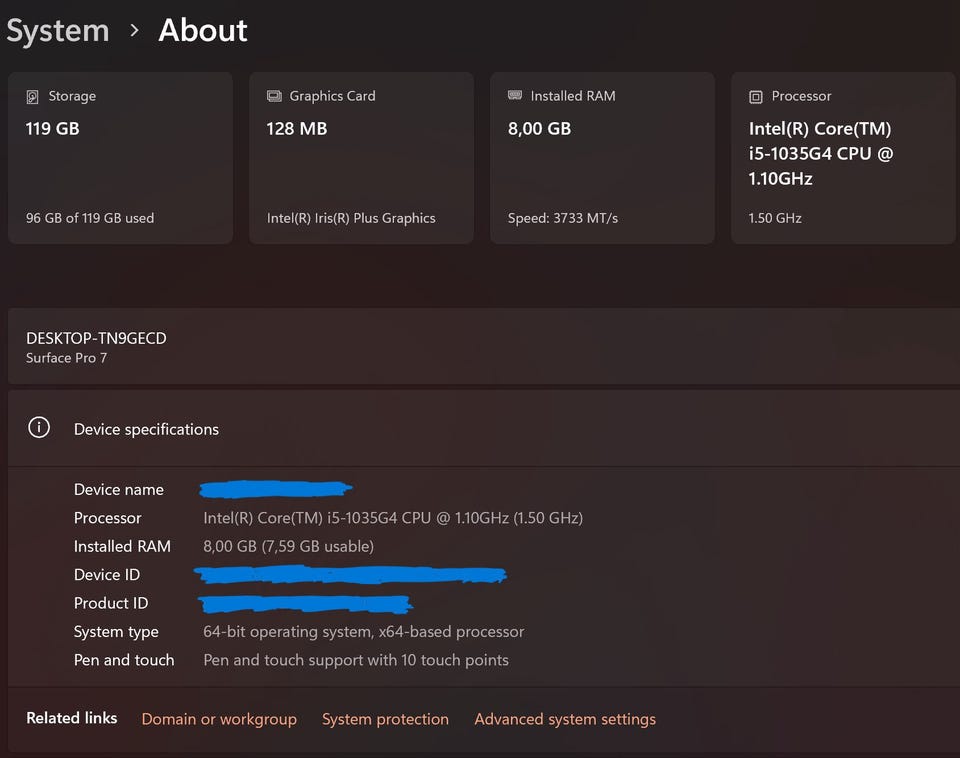The width and height of the screenshot is (960, 758).
Task: Click the '1.50 GHz' text in Processor card
Action: coord(775,218)
